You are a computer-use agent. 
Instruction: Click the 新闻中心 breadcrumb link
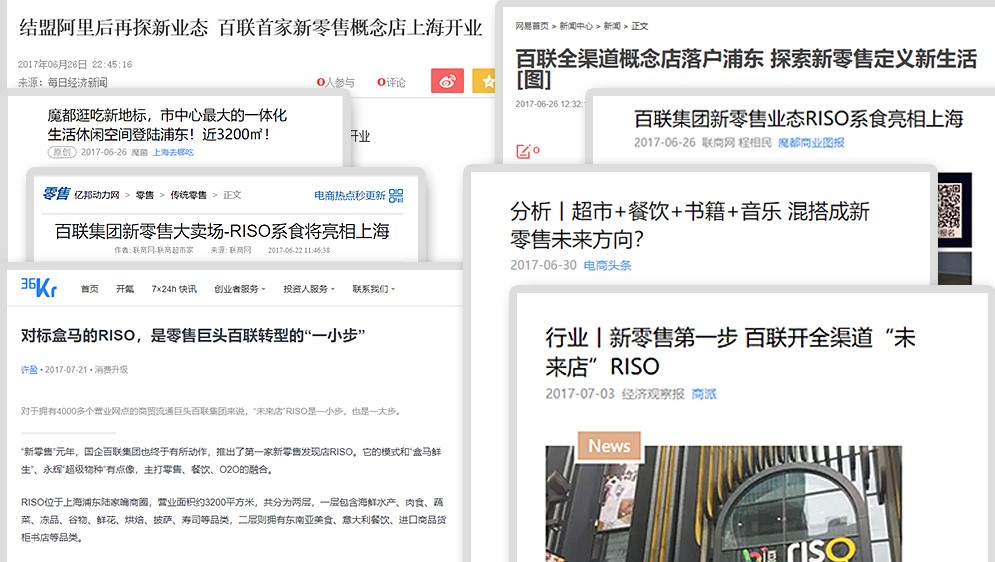tap(576, 26)
